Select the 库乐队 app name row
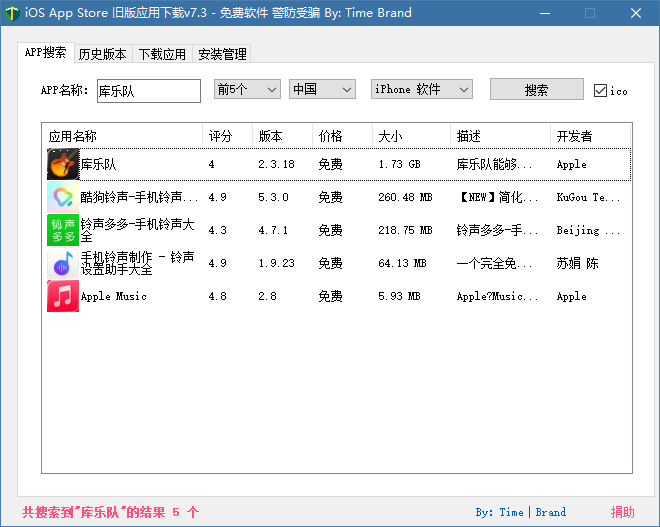This screenshot has height=527, width=660. [98, 164]
